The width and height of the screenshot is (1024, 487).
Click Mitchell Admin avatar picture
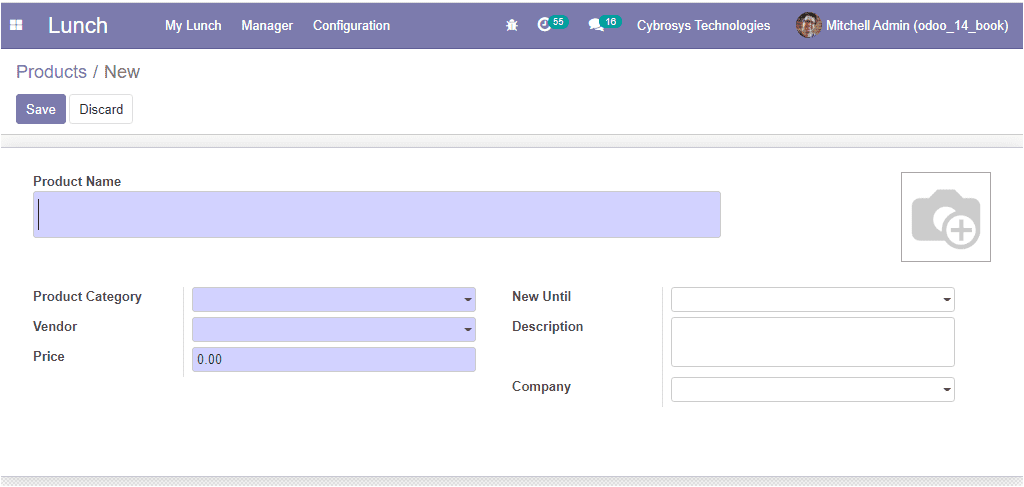point(808,25)
